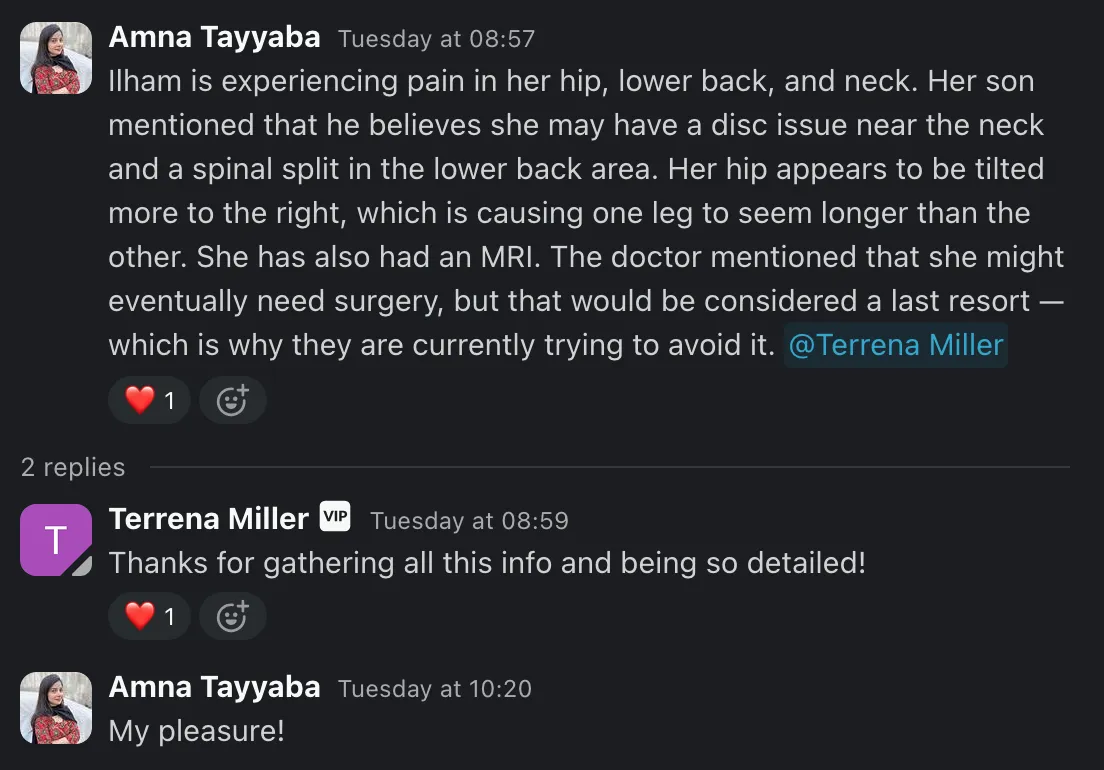Click the Tuesday at 08:57 timestamp

tap(436, 40)
